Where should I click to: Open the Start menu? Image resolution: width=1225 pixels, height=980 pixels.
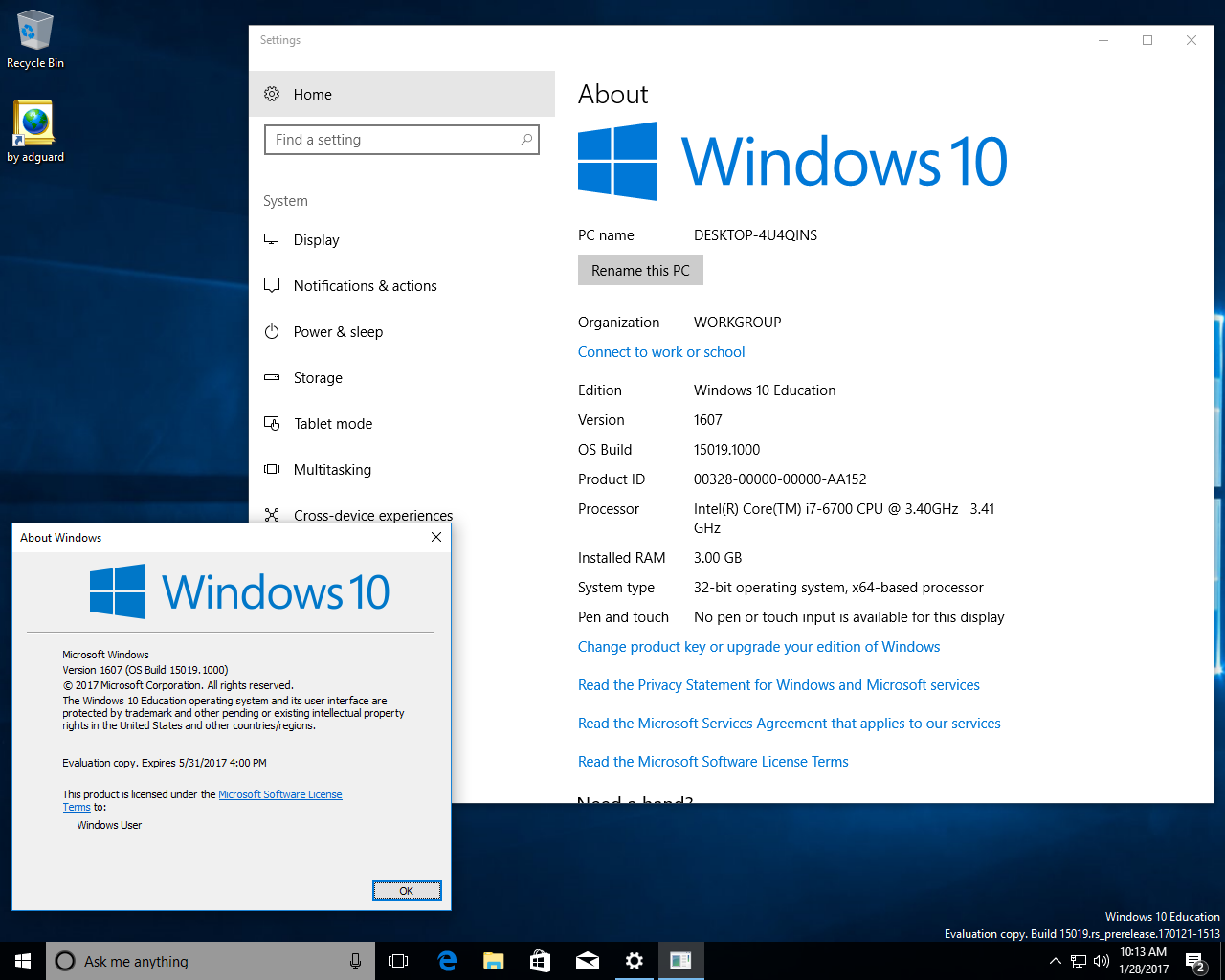[23, 961]
